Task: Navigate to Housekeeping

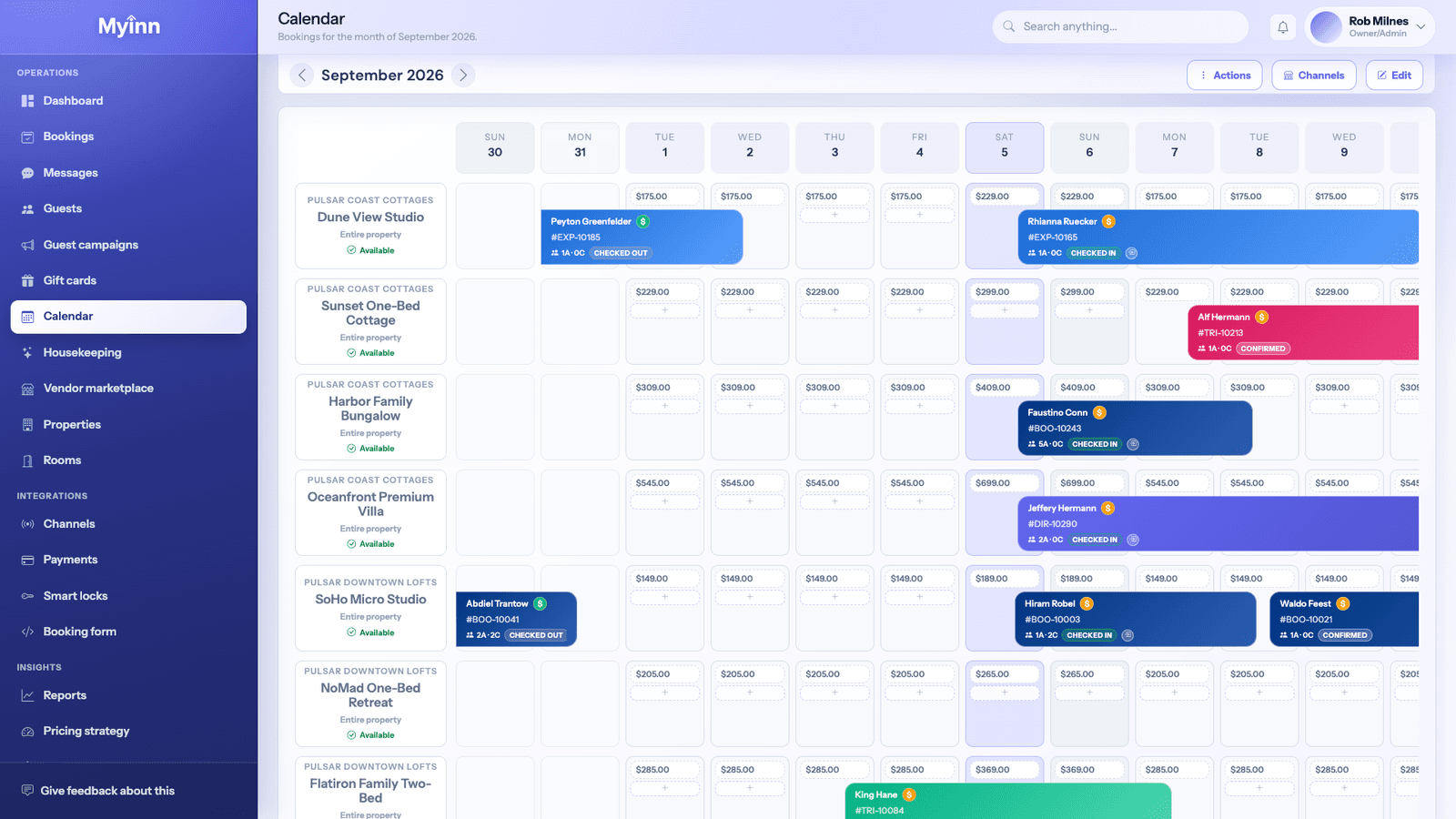Action: coord(128,352)
